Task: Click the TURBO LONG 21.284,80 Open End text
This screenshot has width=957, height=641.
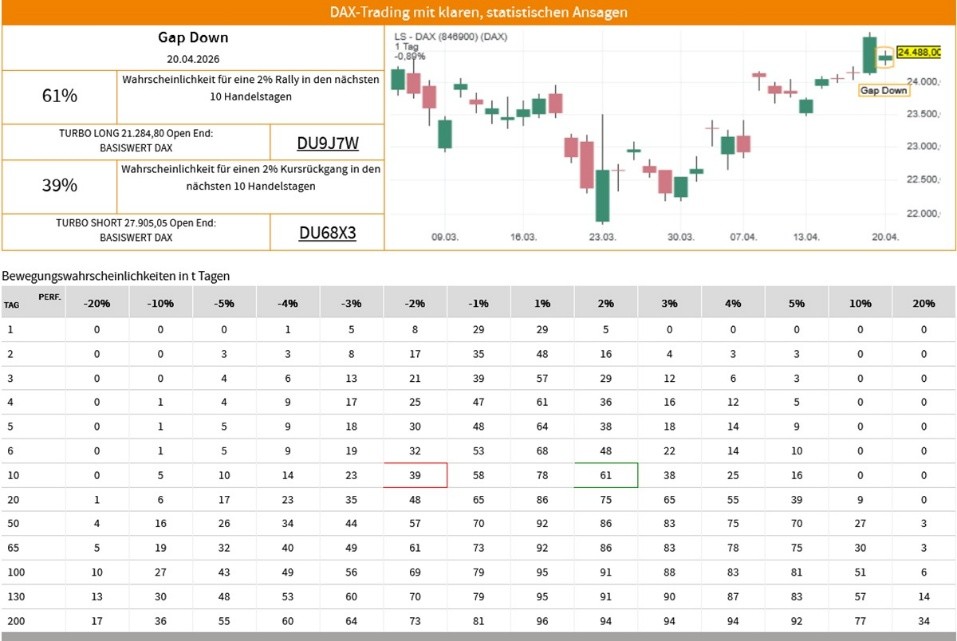Action: (136, 132)
